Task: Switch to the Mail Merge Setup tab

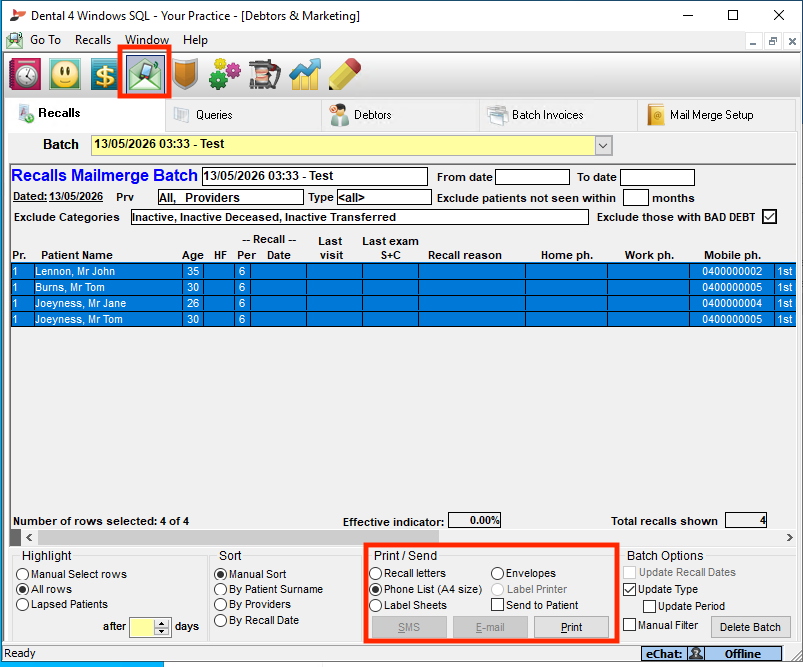Action: click(x=716, y=115)
